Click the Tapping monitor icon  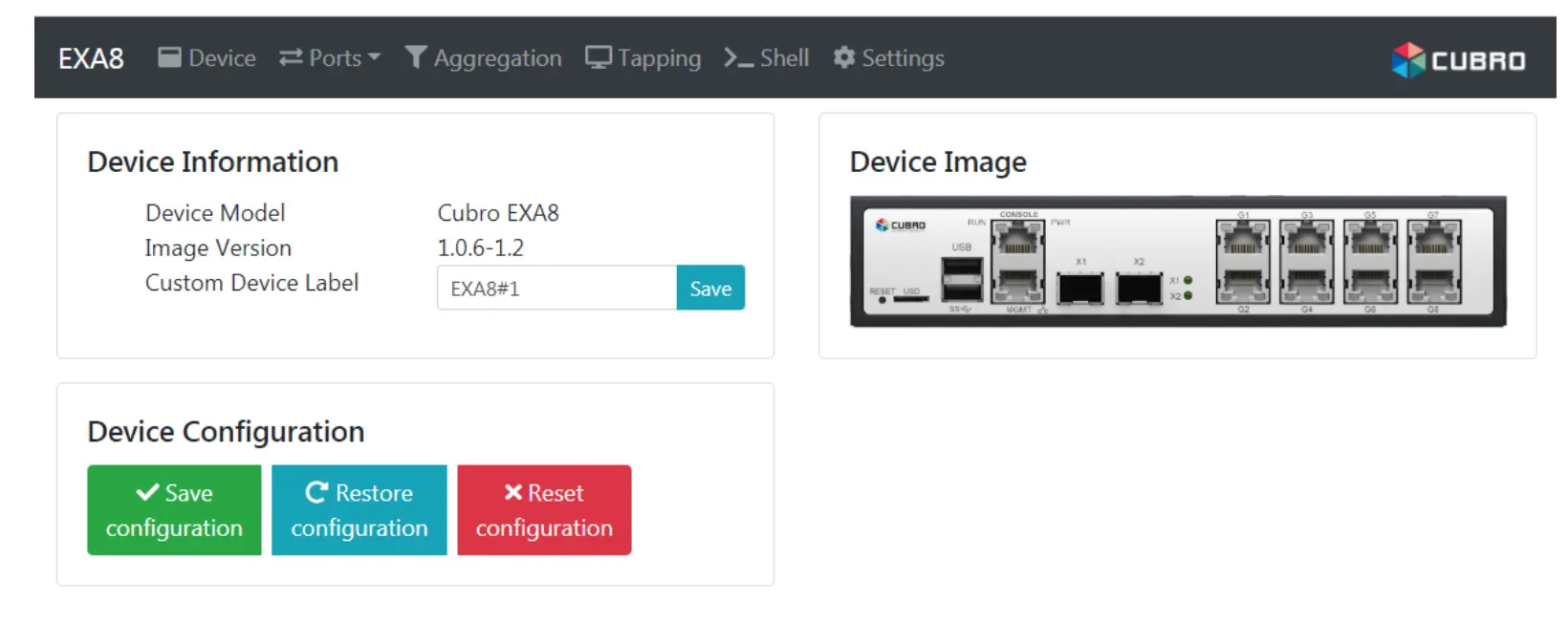(599, 57)
